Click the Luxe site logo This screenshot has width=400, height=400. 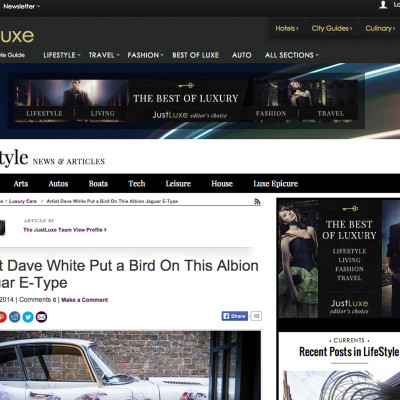click(x=17, y=36)
